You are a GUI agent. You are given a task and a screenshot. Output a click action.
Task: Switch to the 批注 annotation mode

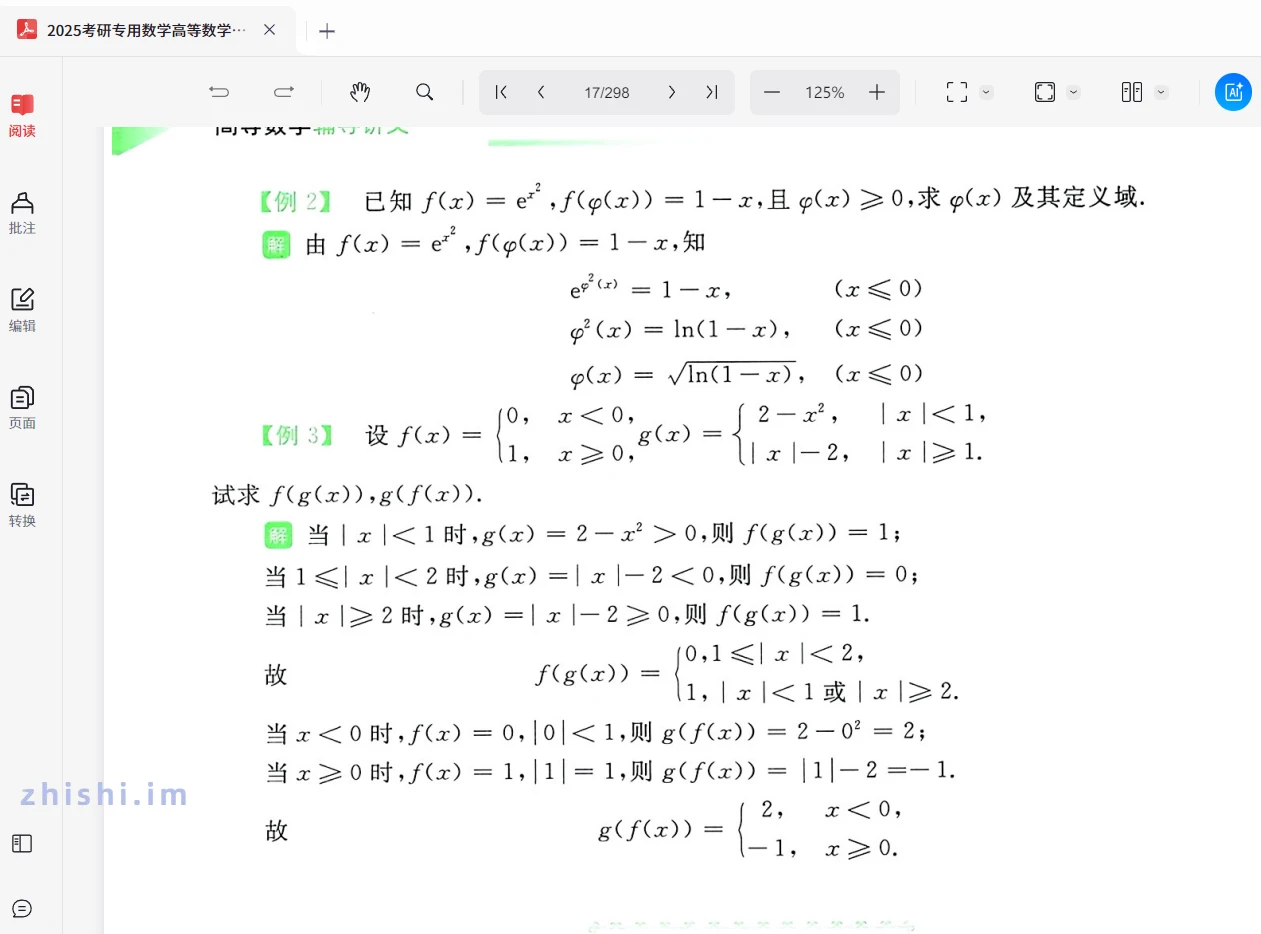pyautogui.click(x=22, y=213)
